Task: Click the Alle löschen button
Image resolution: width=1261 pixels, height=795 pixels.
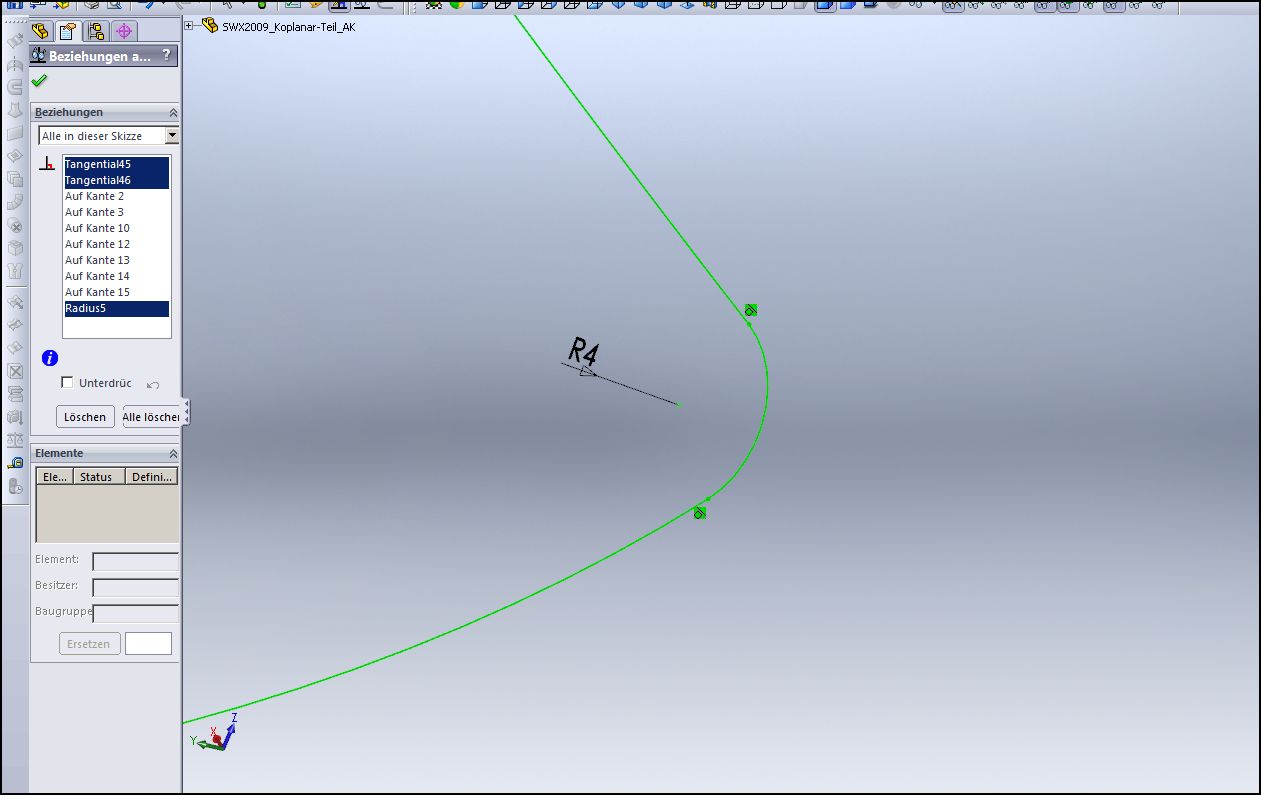Action: 151,417
